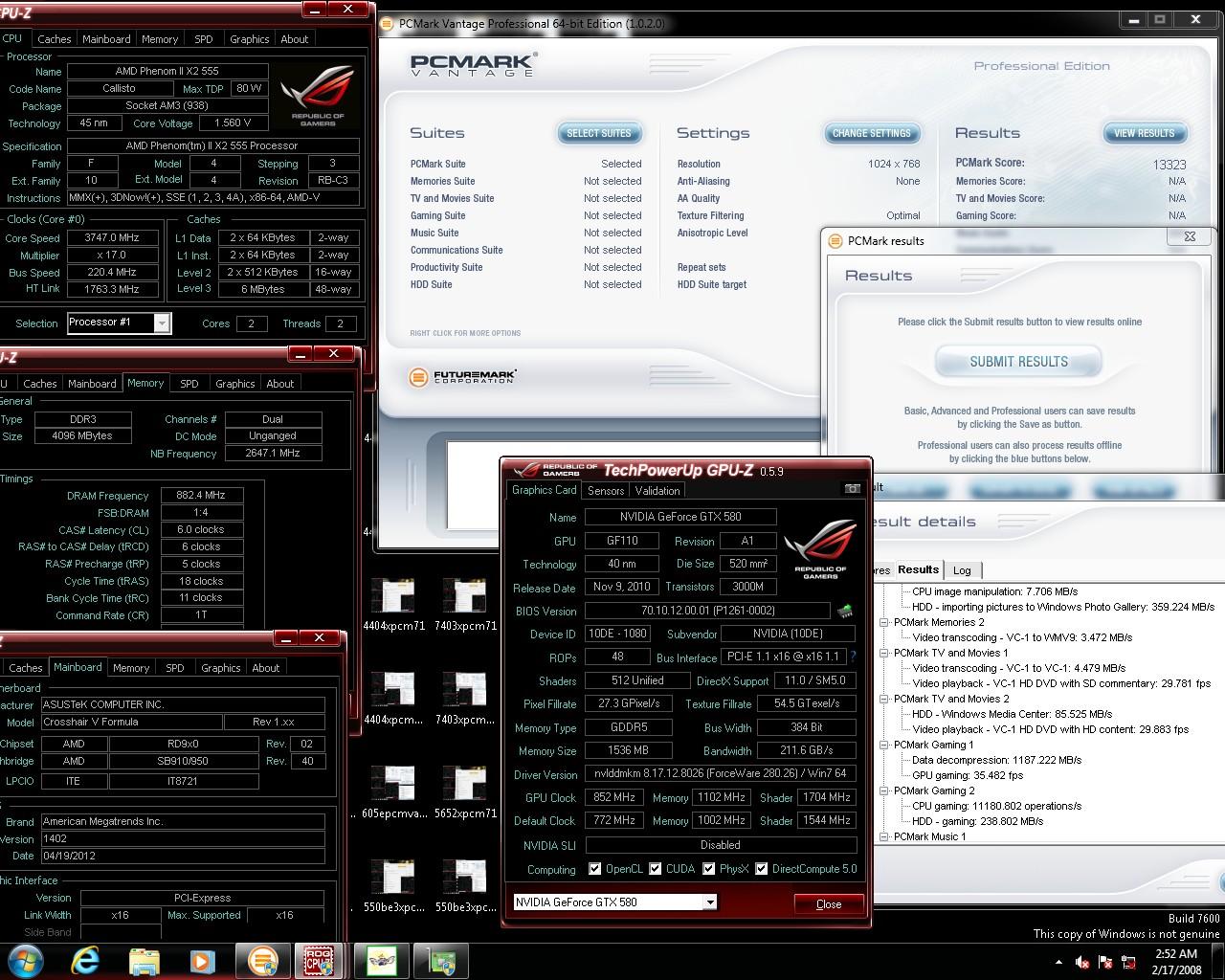Switch to Validation tab in GPU-Z

coord(657,490)
